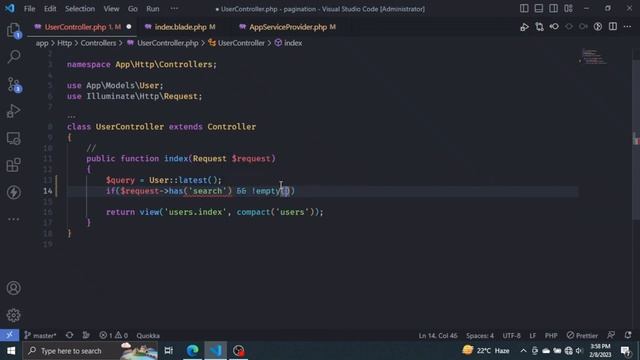Viewport: 640px width, 360px height.
Task: Click the Type here to search box
Action: [x=91, y=351]
